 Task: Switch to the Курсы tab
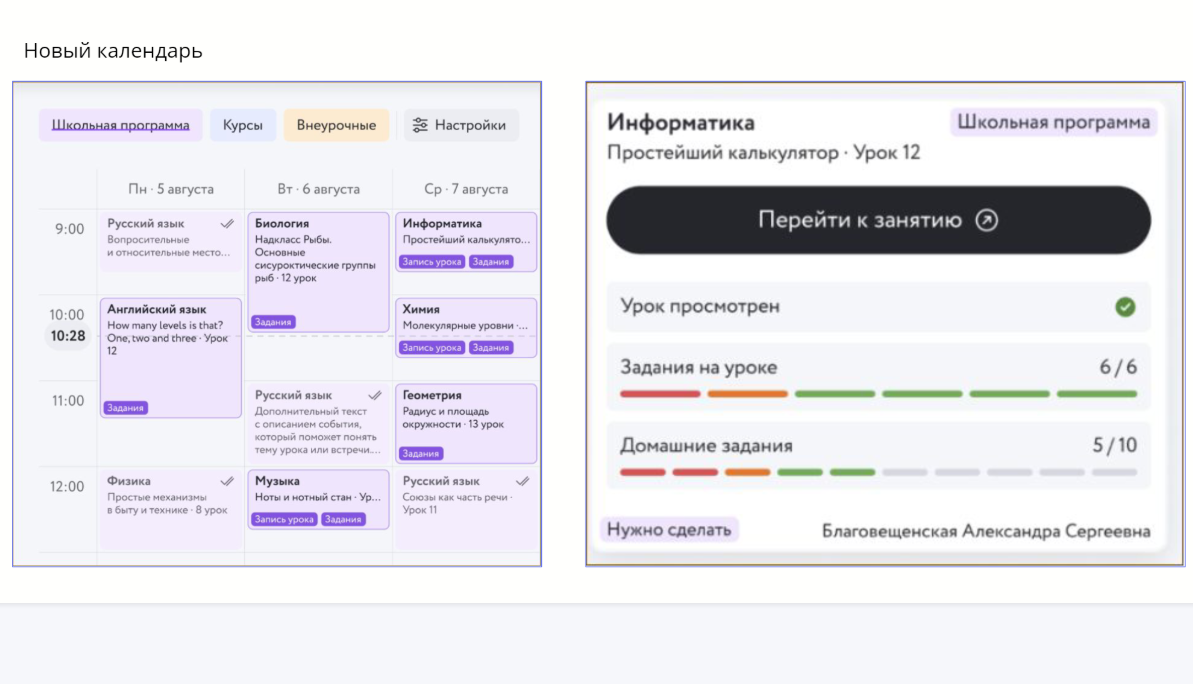coord(242,125)
